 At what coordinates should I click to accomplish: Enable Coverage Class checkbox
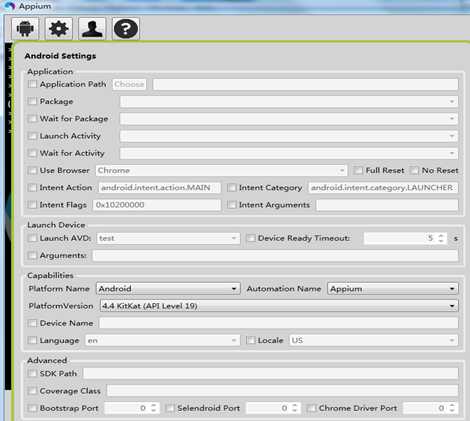[x=32, y=391]
